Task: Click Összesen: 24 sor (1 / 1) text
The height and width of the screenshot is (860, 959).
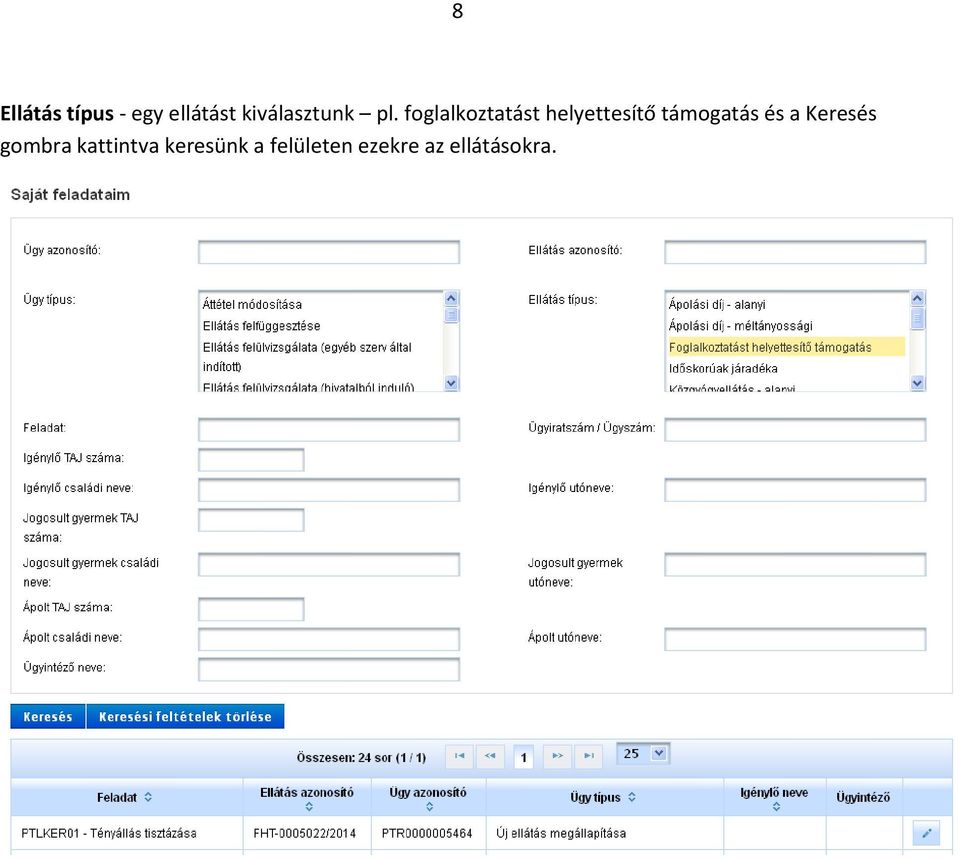Action: tap(361, 757)
